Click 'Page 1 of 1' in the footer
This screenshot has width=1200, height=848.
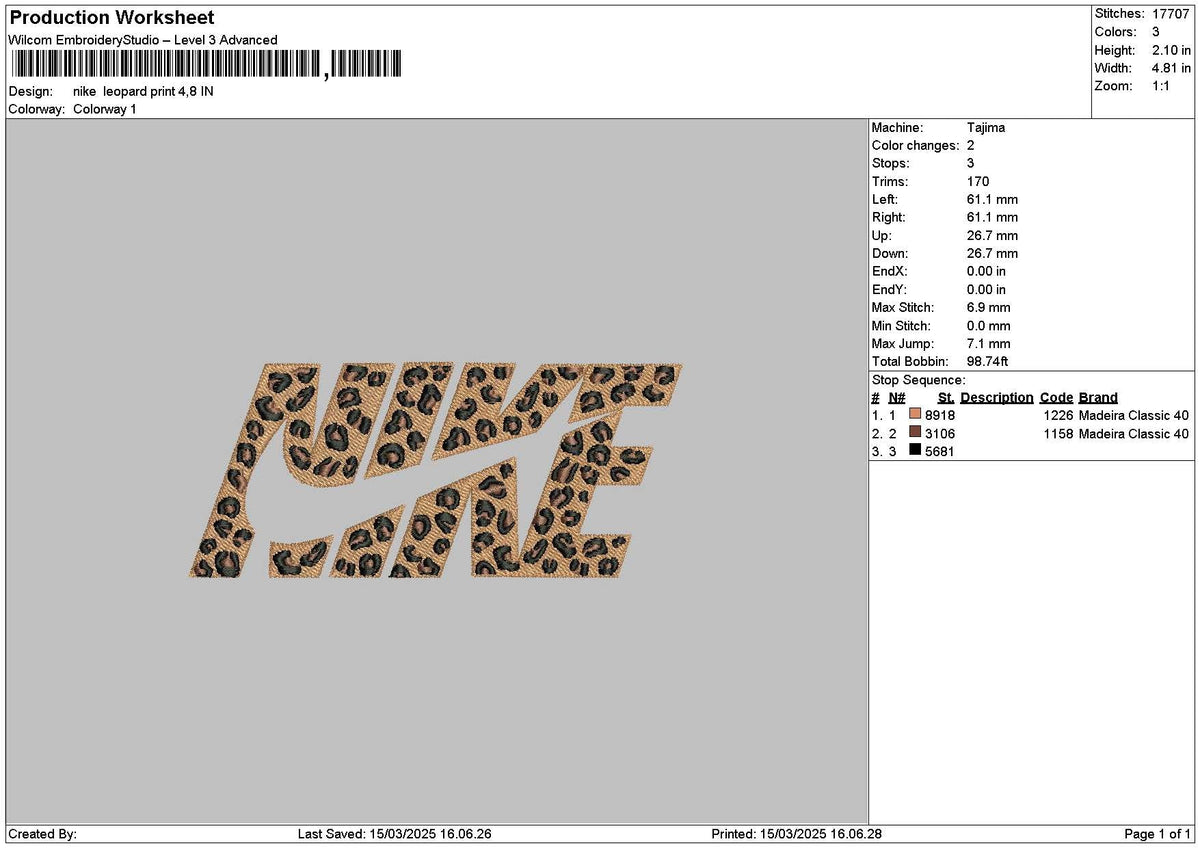[1158, 834]
